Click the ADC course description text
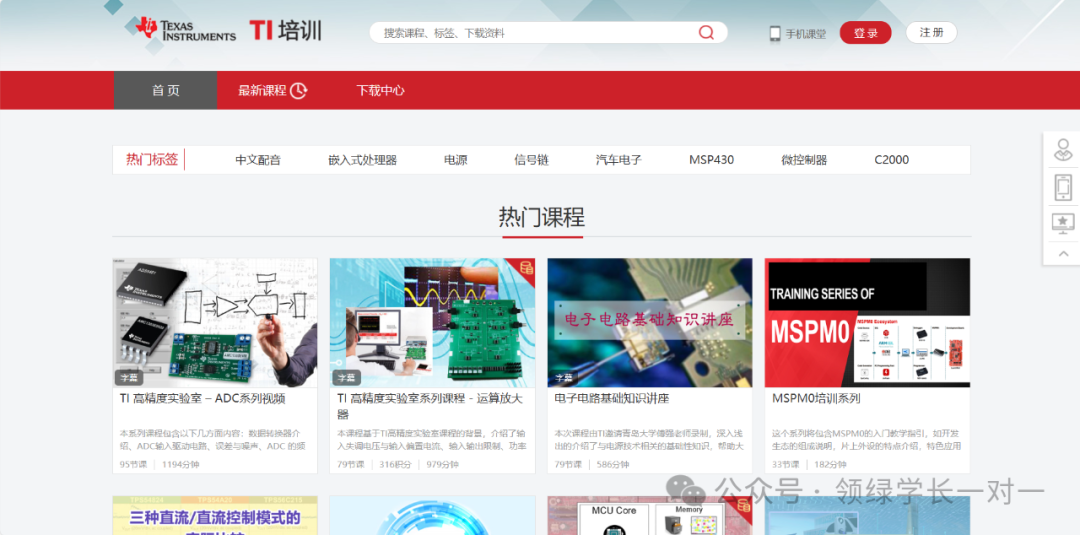 tap(215, 439)
